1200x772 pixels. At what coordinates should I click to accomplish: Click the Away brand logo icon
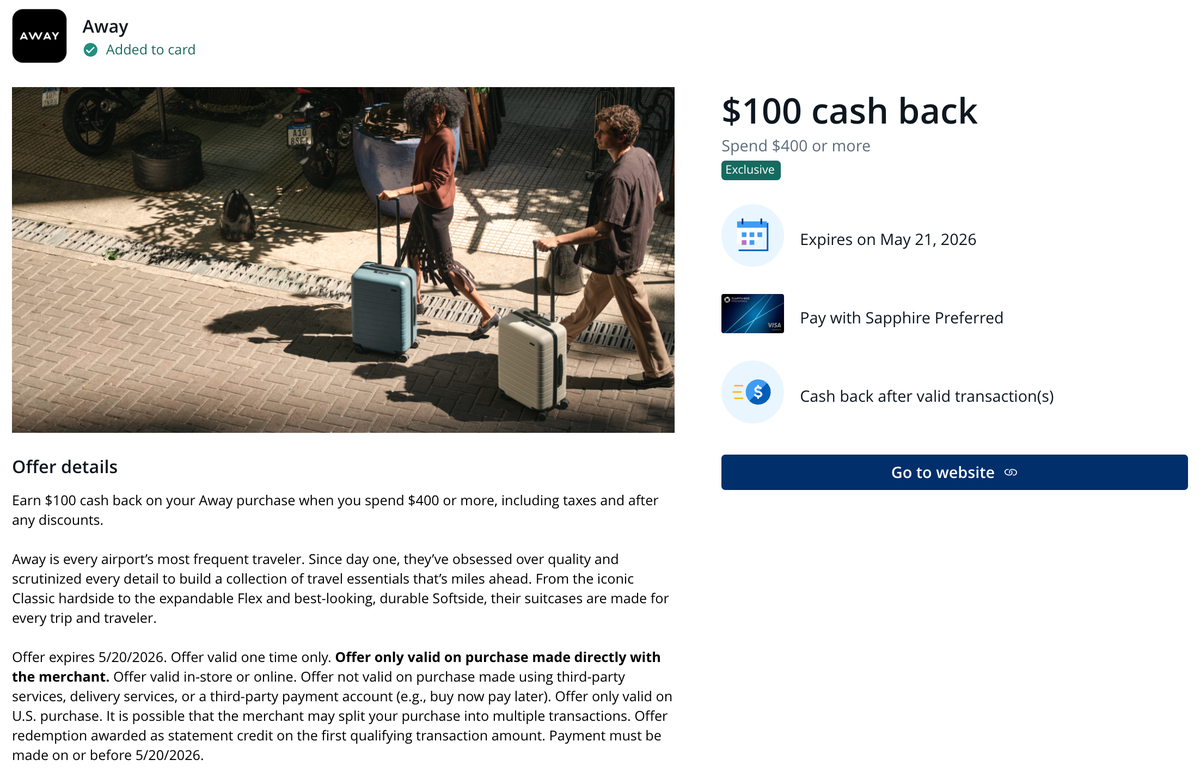click(x=39, y=36)
